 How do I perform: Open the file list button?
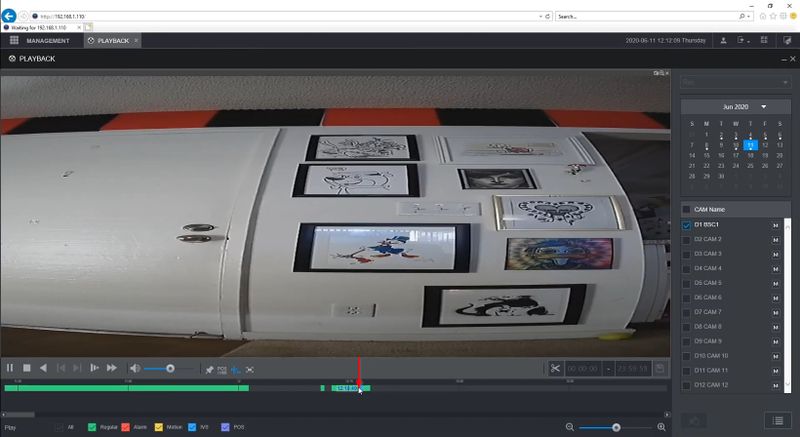coord(778,421)
